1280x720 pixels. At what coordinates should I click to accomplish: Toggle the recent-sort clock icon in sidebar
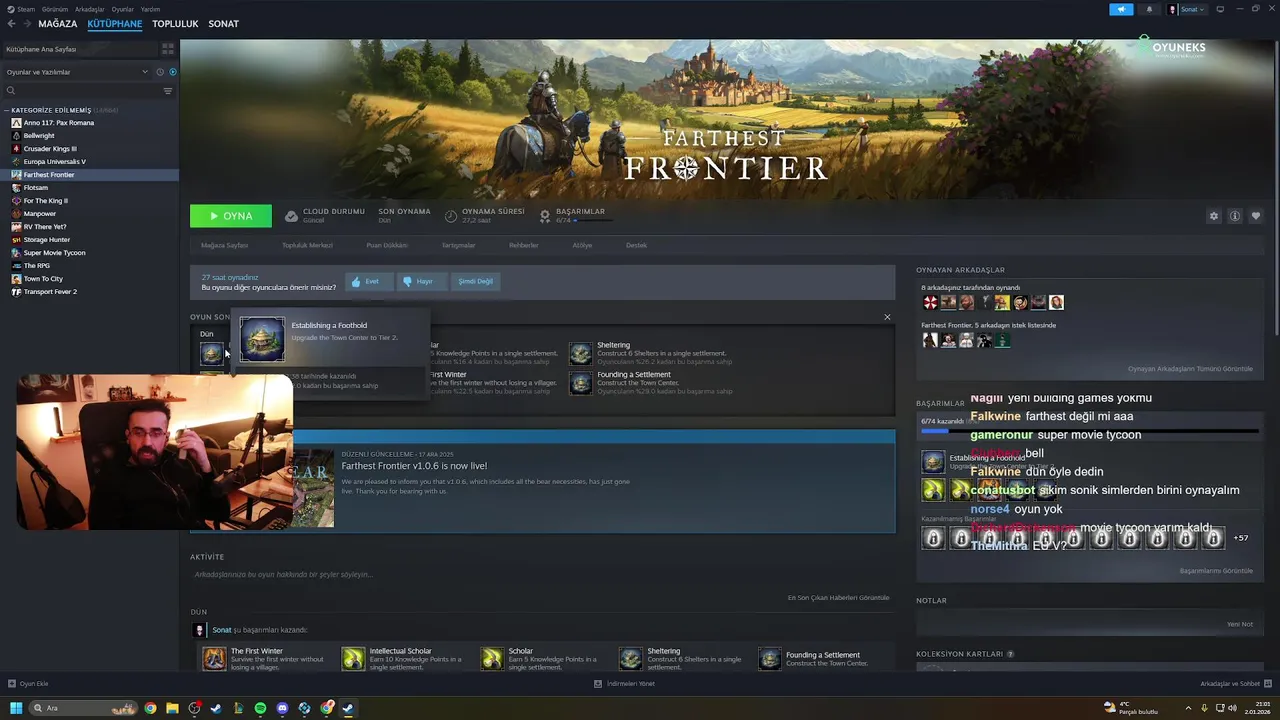click(x=160, y=72)
